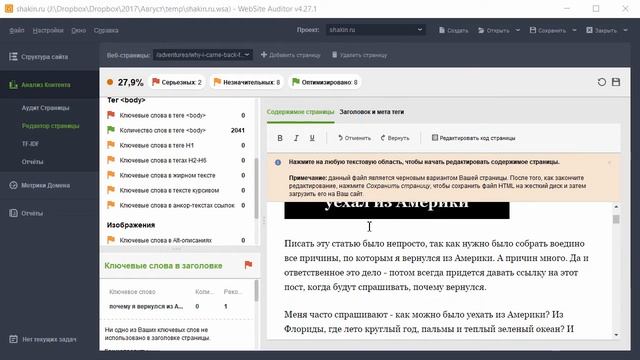640x360 pixels.
Task: Click Ключевые слова в заголовке panel title
Action: coord(163,266)
